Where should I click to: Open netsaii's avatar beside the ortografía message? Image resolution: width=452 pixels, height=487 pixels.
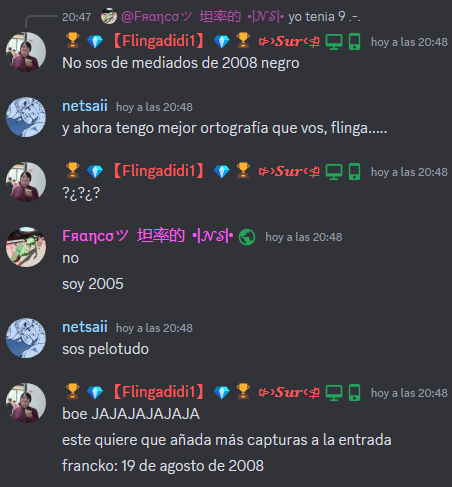point(26,117)
